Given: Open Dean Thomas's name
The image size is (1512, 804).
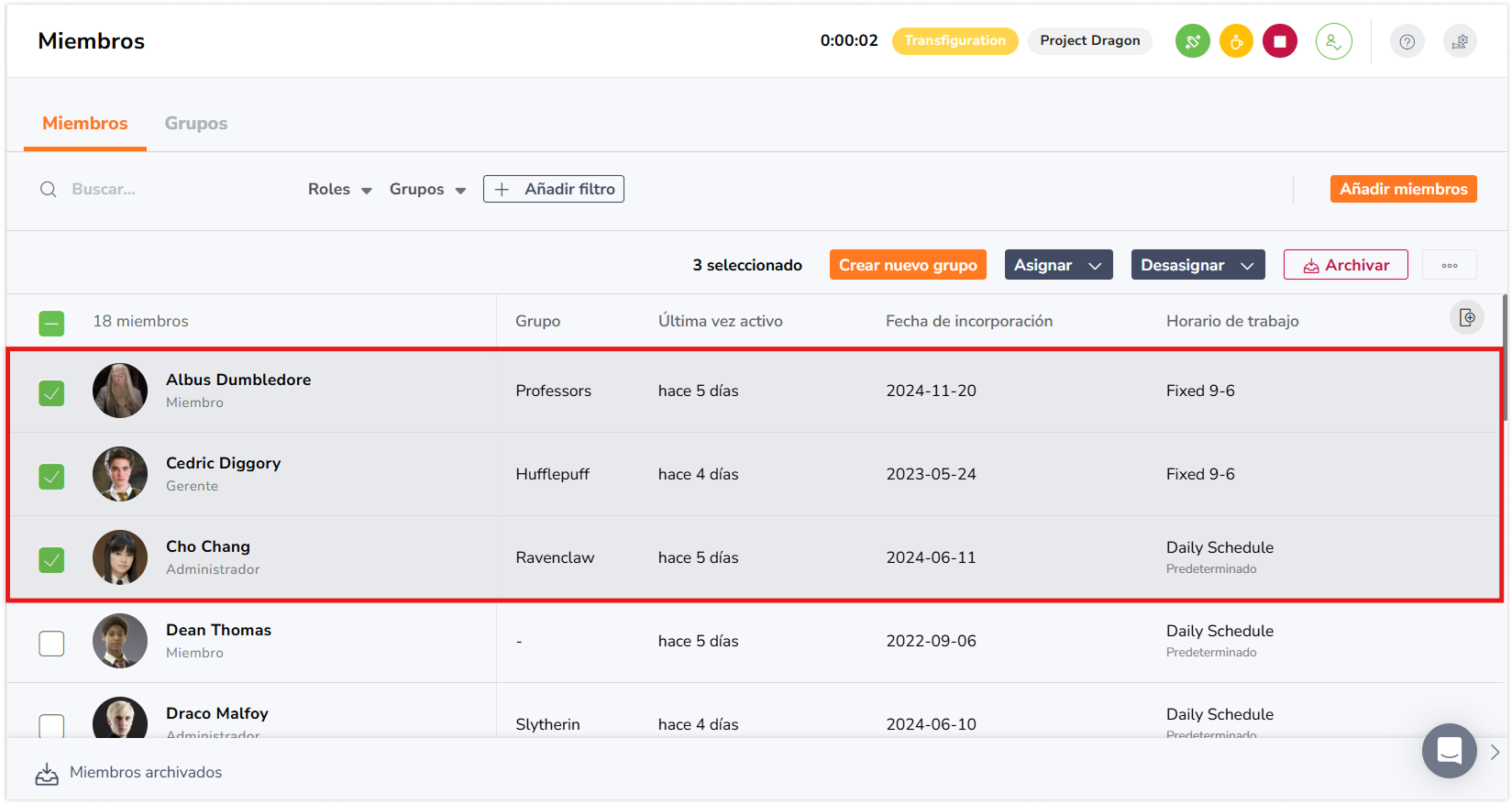Looking at the screenshot, I should (x=218, y=630).
